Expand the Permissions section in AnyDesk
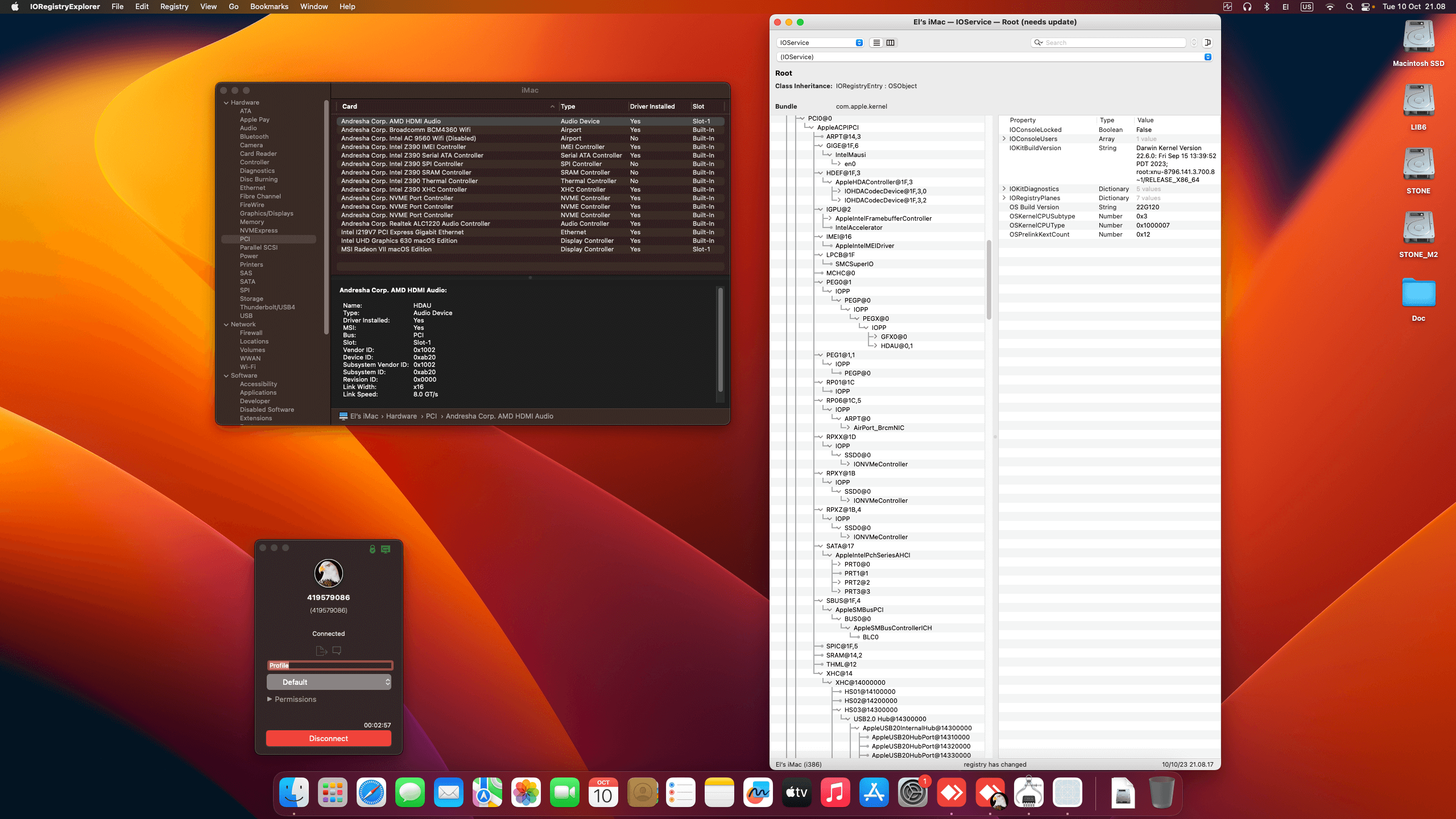1456x819 pixels. 293,700
